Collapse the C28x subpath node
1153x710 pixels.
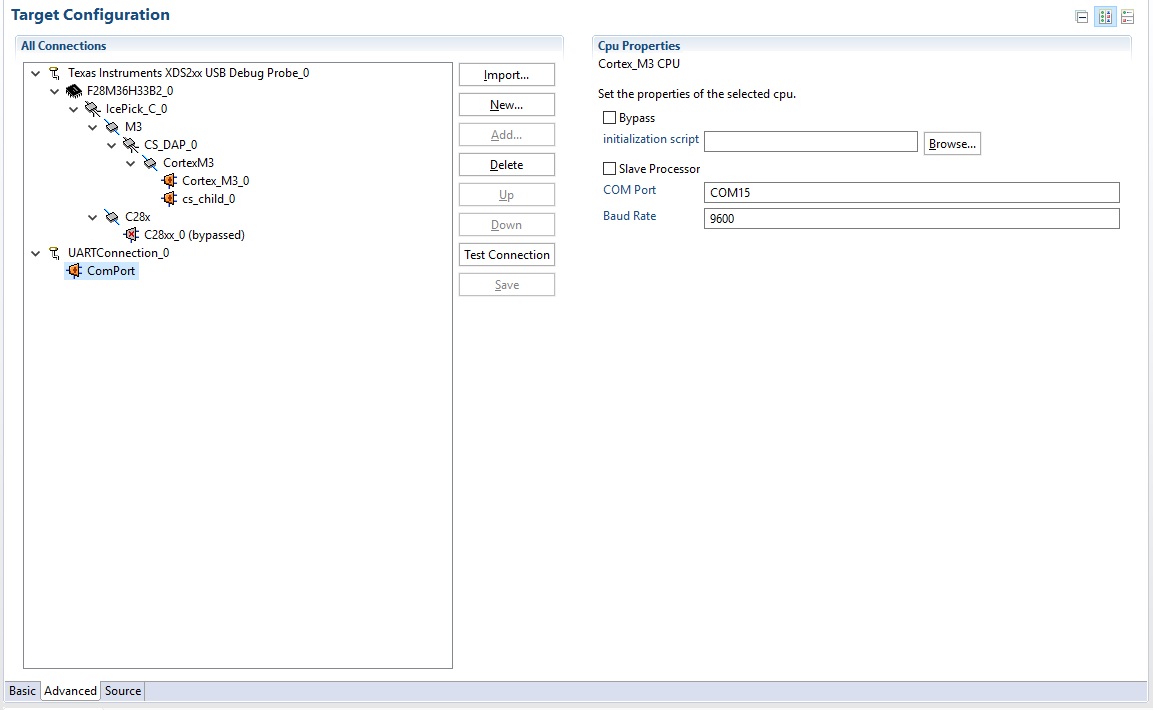(92, 217)
